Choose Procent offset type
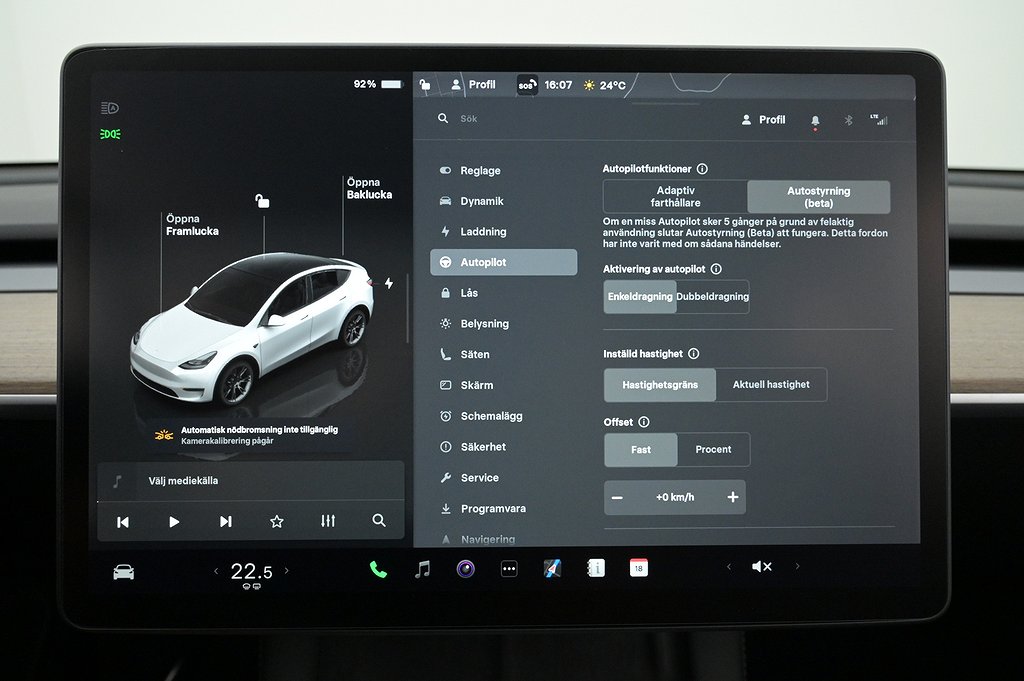The image size is (1024, 681). (713, 450)
